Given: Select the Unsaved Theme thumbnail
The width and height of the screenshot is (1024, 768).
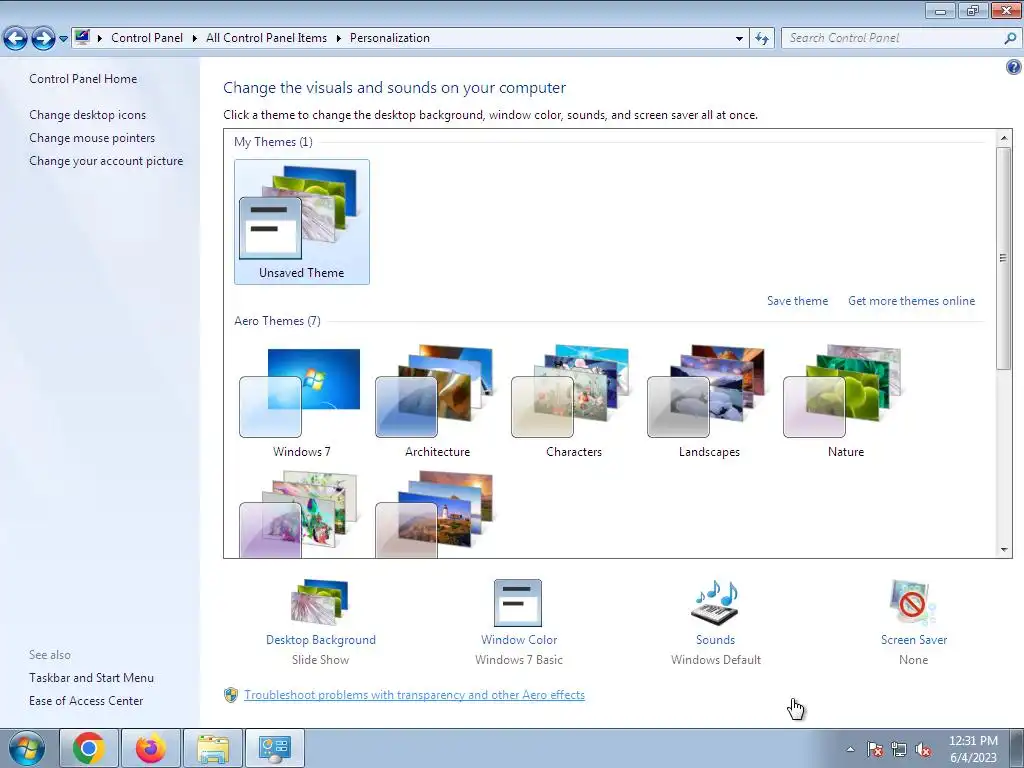Looking at the screenshot, I should tap(302, 222).
